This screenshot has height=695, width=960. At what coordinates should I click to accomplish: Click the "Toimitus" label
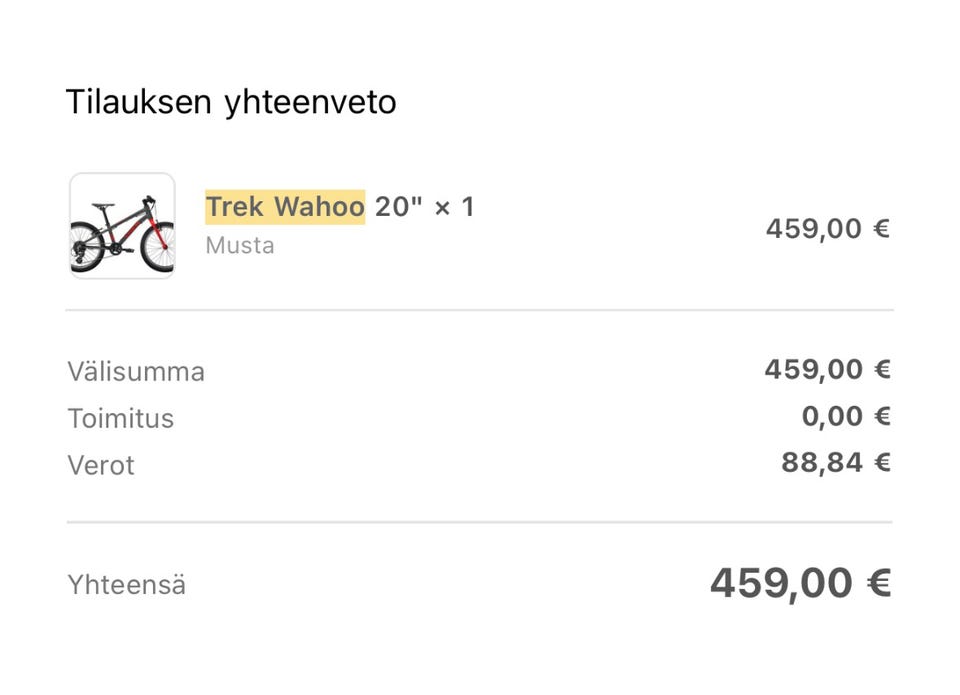[x=121, y=418]
